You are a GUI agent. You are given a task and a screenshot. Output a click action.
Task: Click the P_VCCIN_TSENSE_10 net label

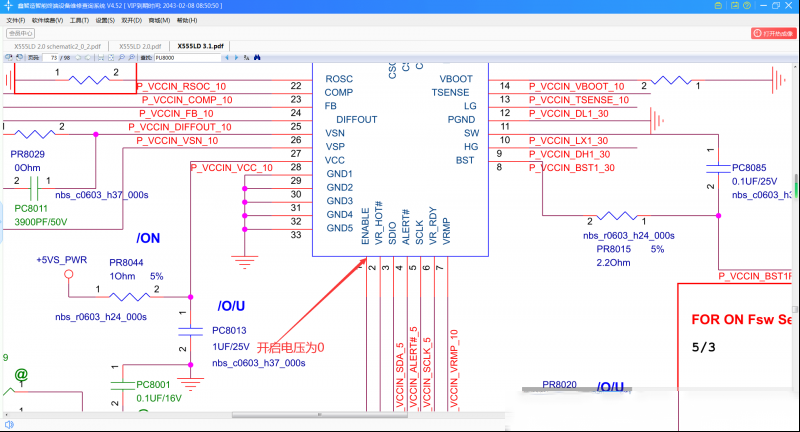click(579, 100)
